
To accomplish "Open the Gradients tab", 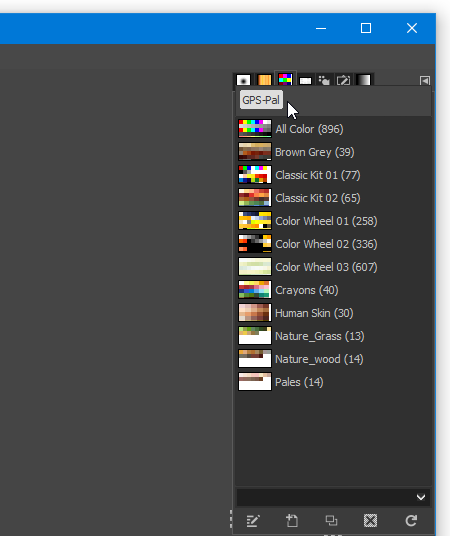I will tap(363, 80).
